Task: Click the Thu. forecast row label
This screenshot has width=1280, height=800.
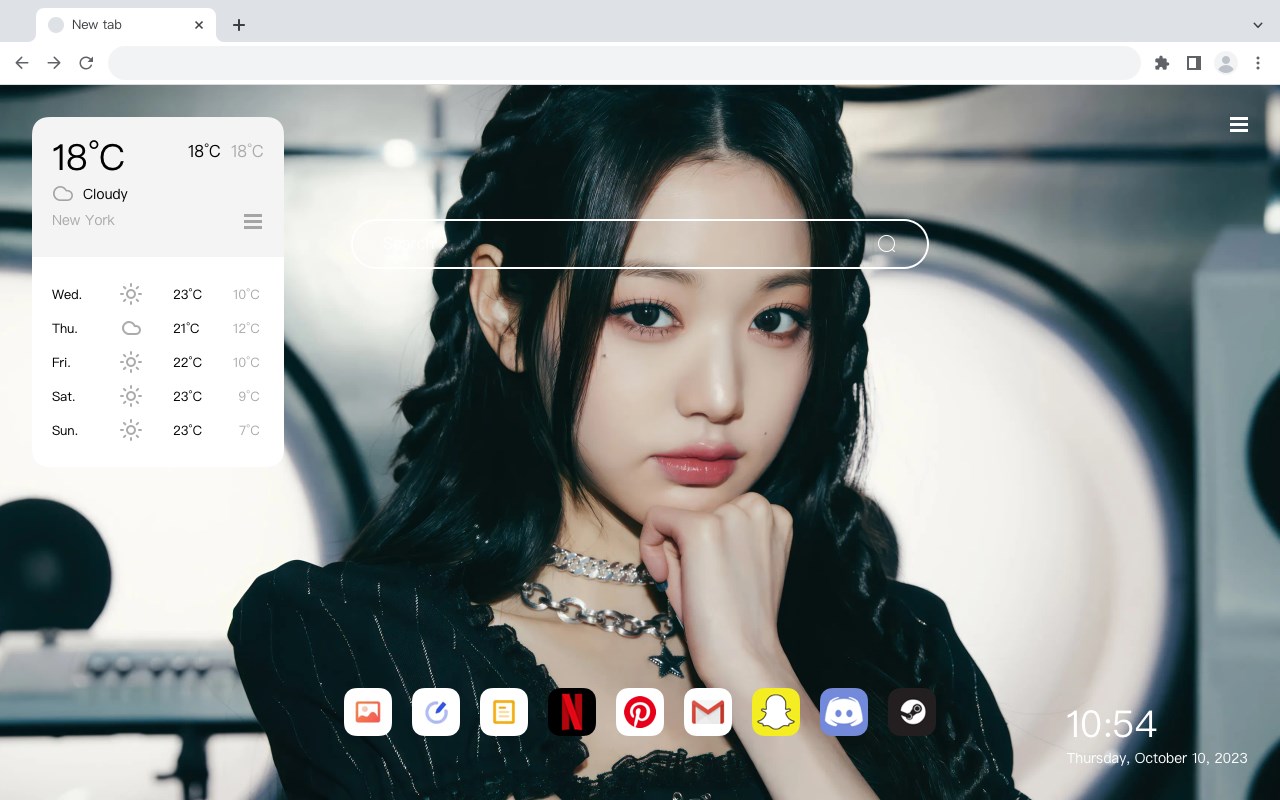Action: pos(65,328)
